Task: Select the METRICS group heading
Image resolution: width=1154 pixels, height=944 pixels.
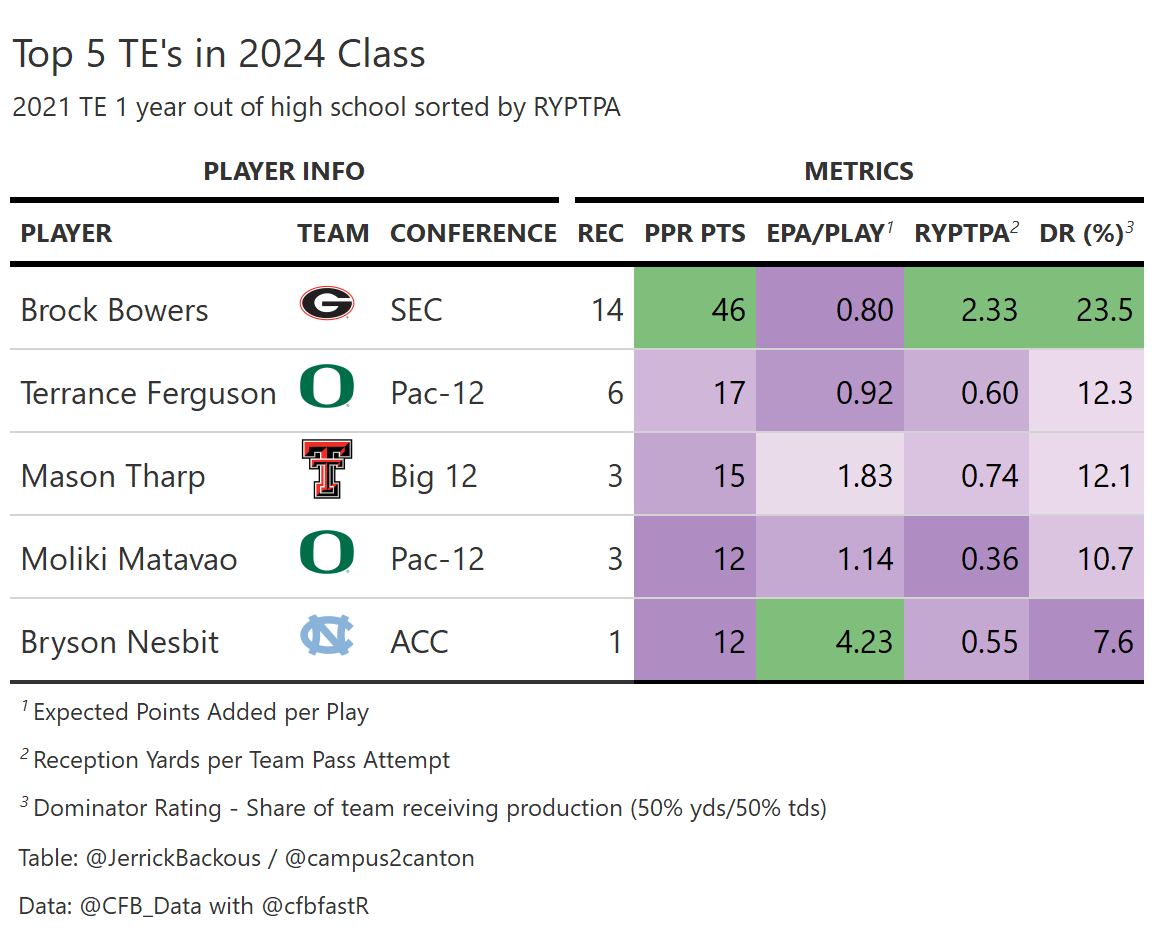Action: click(859, 172)
